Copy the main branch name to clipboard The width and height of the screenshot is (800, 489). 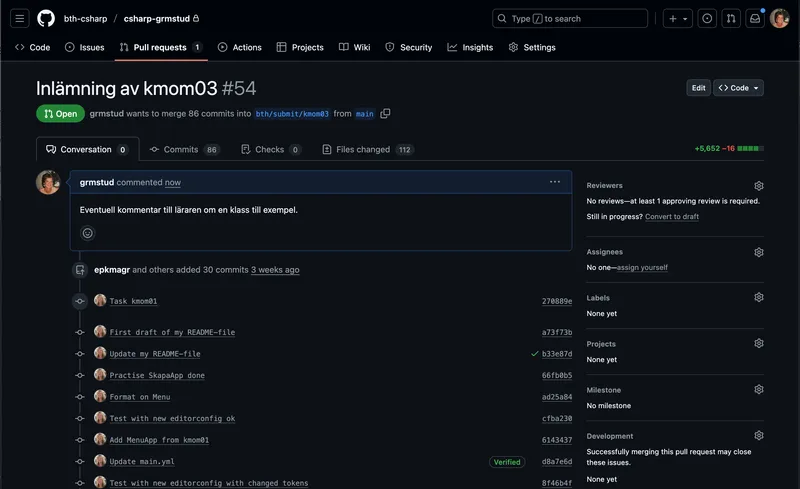pyautogui.click(x=386, y=114)
